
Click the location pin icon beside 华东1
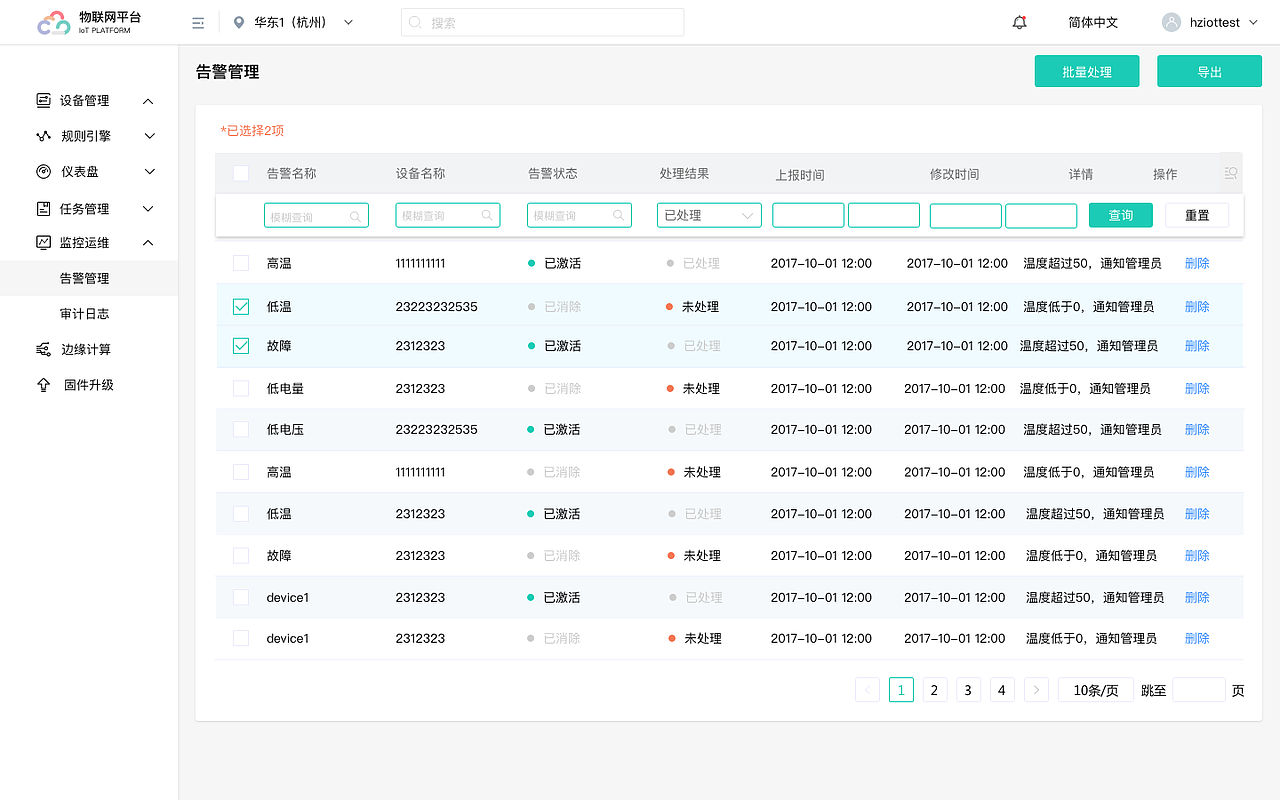238,23
